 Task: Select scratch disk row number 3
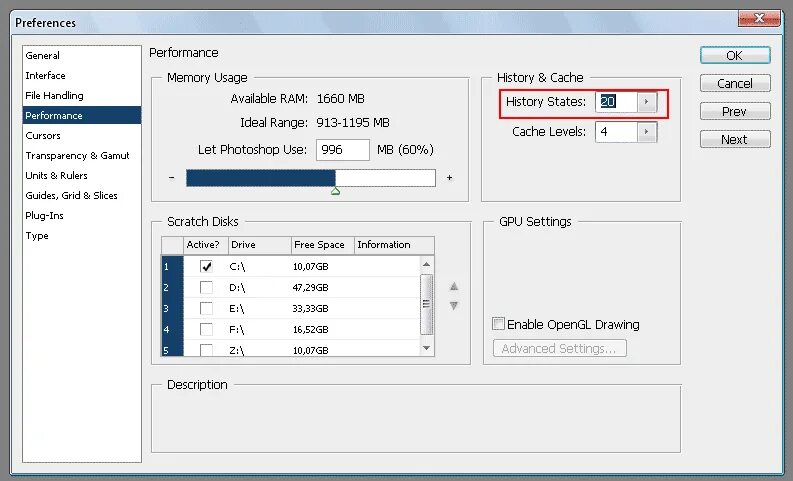click(172, 309)
